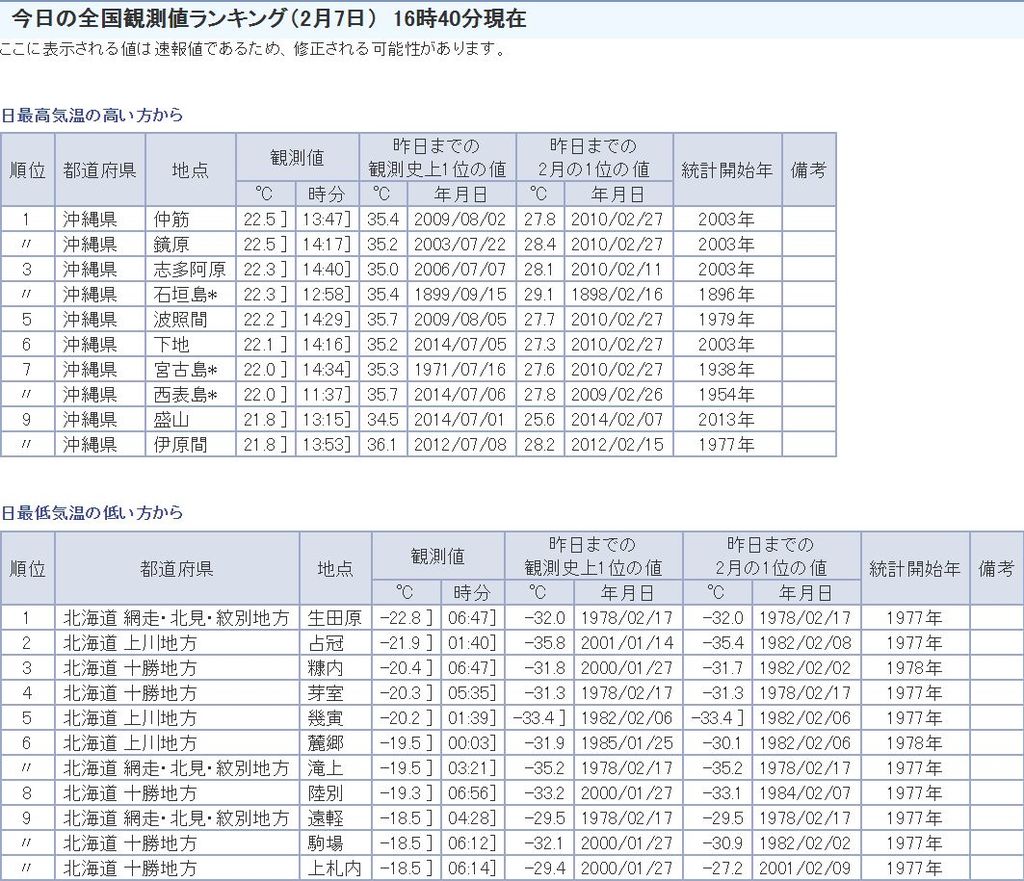Select the 鏡原 station entry

pyautogui.click(x=171, y=244)
